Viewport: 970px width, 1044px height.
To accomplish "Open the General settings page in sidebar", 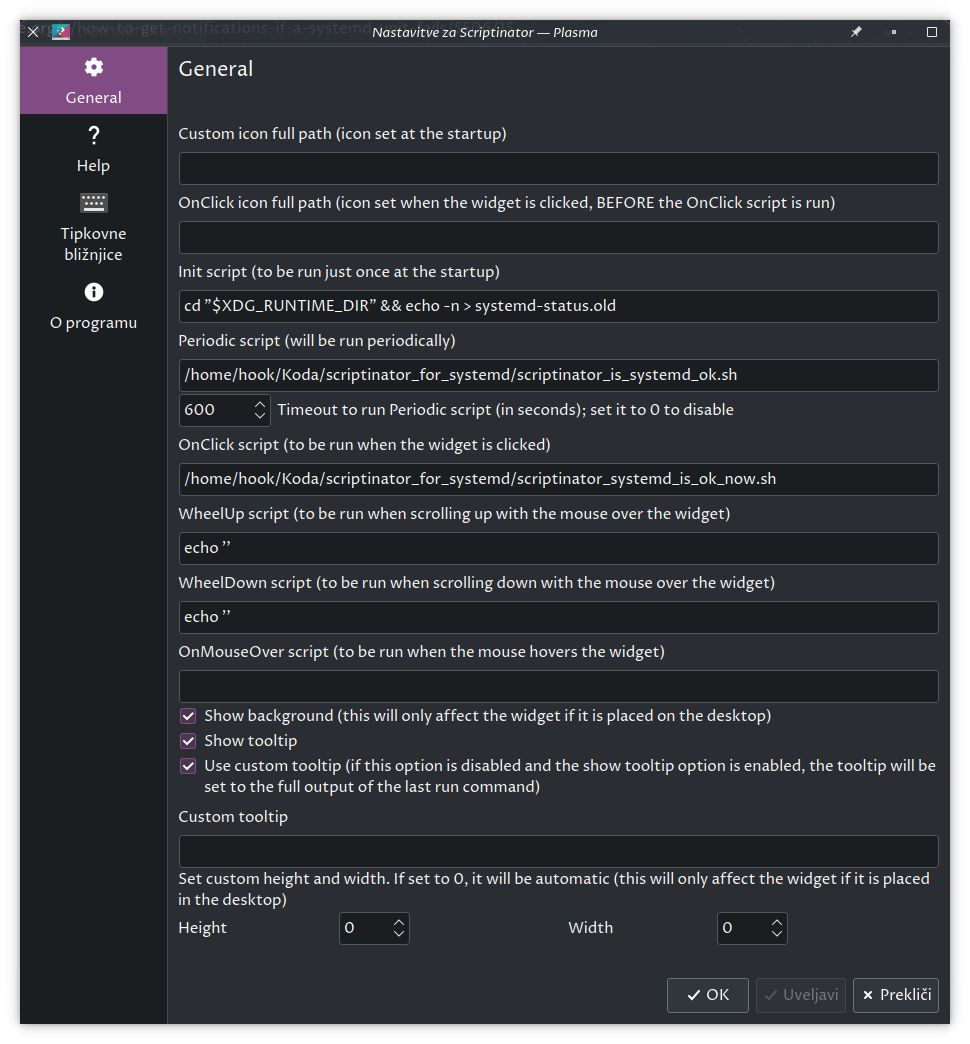I will click(x=93, y=81).
